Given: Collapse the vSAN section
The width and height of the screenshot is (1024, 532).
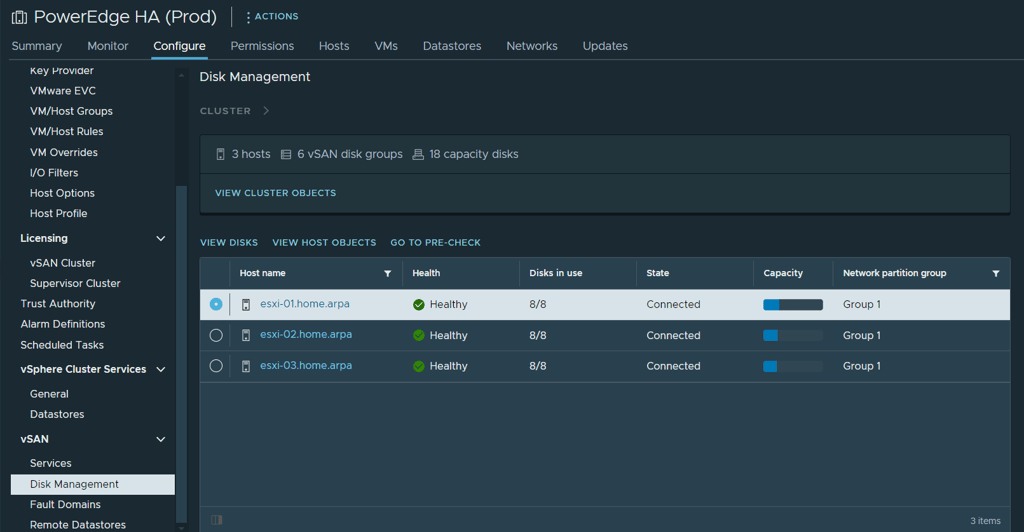Looking at the screenshot, I should (x=161, y=439).
